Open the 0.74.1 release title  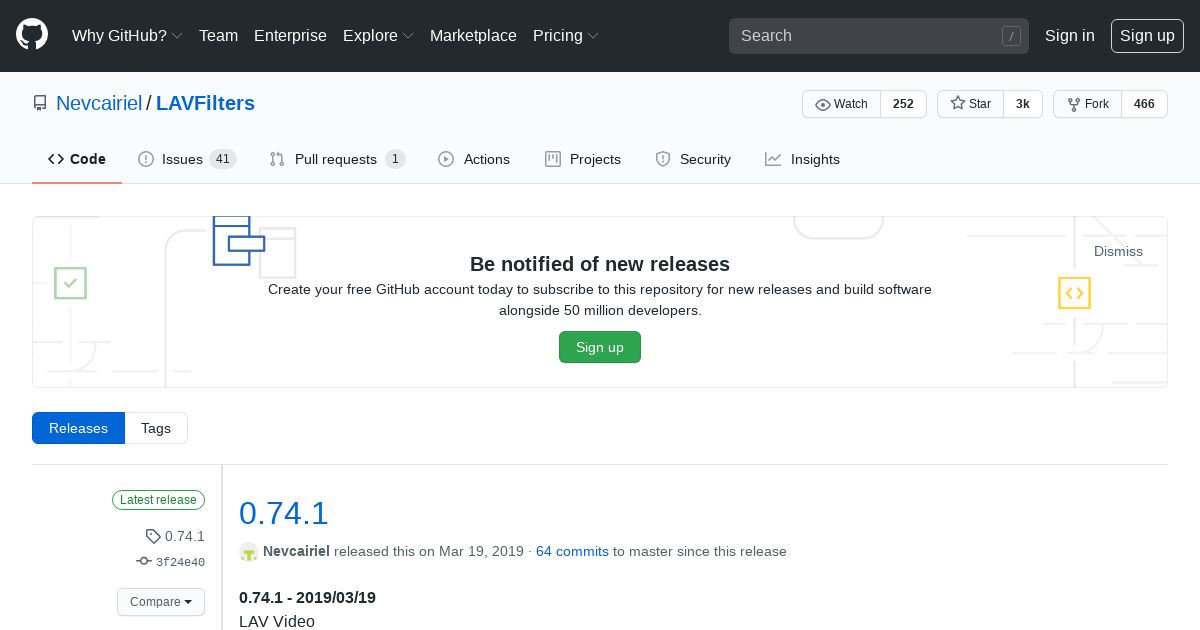[x=284, y=513]
